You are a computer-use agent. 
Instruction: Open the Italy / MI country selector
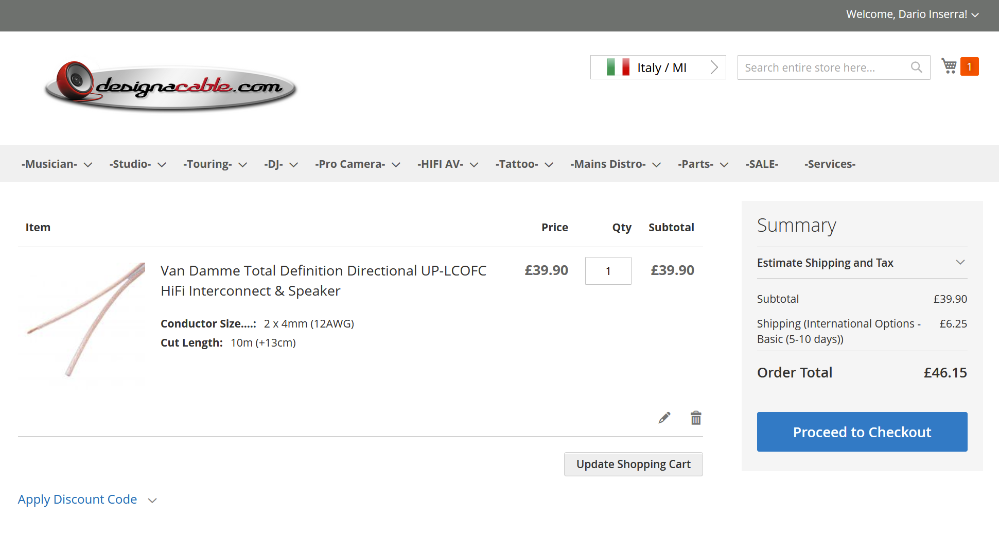click(658, 68)
